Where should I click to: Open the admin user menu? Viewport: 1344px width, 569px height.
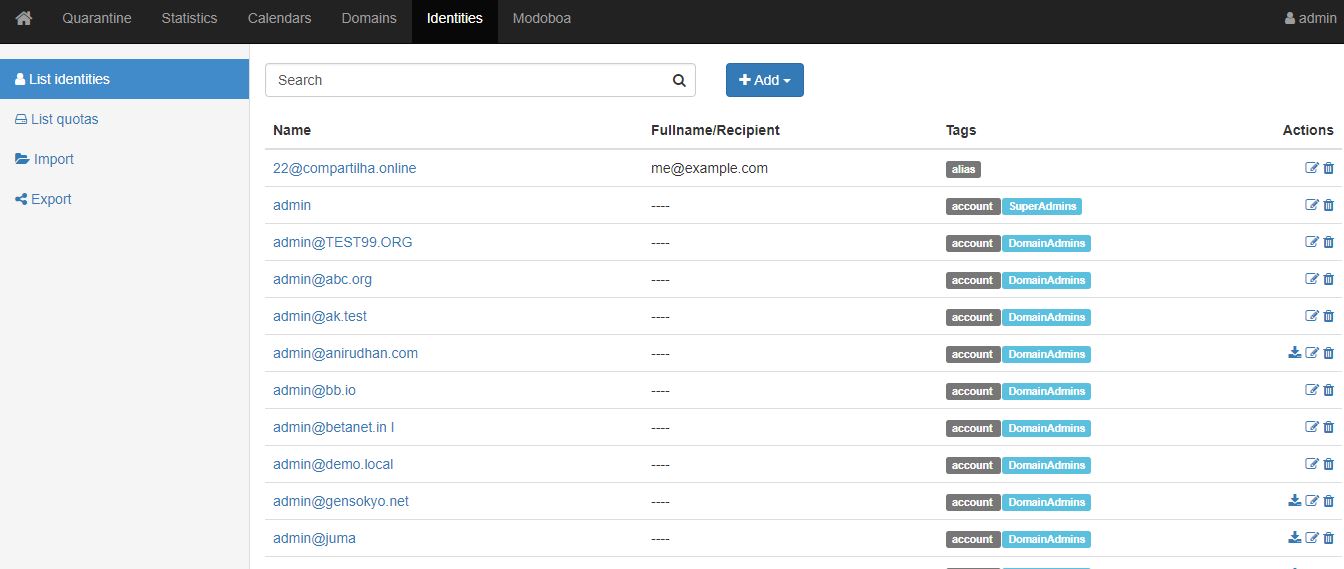pyautogui.click(x=1310, y=19)
